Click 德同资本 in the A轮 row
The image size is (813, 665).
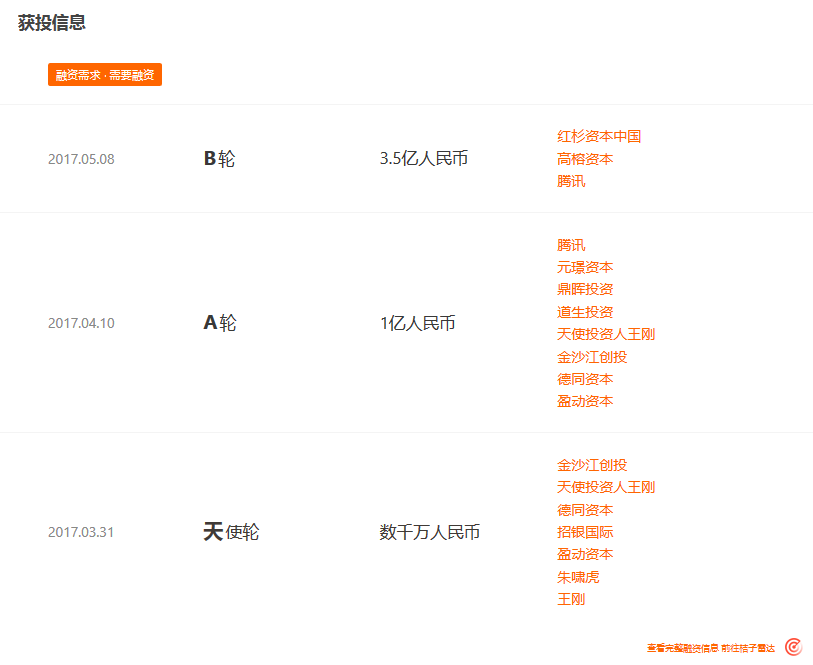coord(585,379)
